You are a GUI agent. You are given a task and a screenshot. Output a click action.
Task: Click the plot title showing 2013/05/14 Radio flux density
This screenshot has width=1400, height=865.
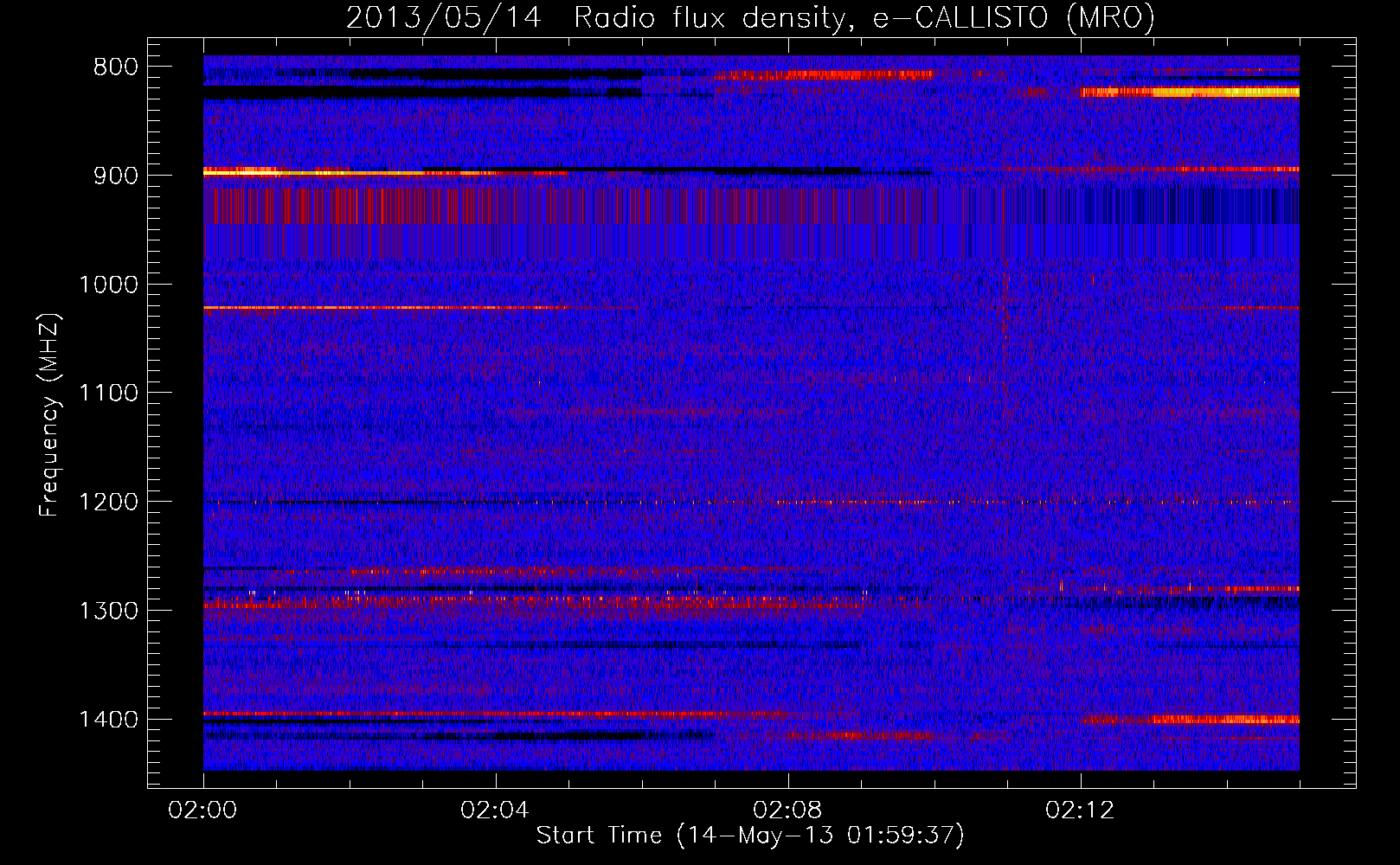pos(750,17)
